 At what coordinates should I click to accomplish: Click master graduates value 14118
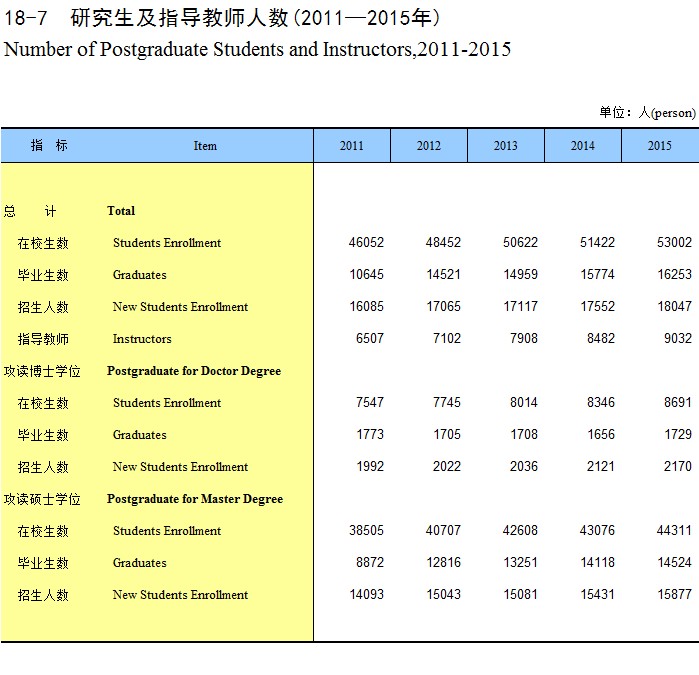[x=597, y=562]
